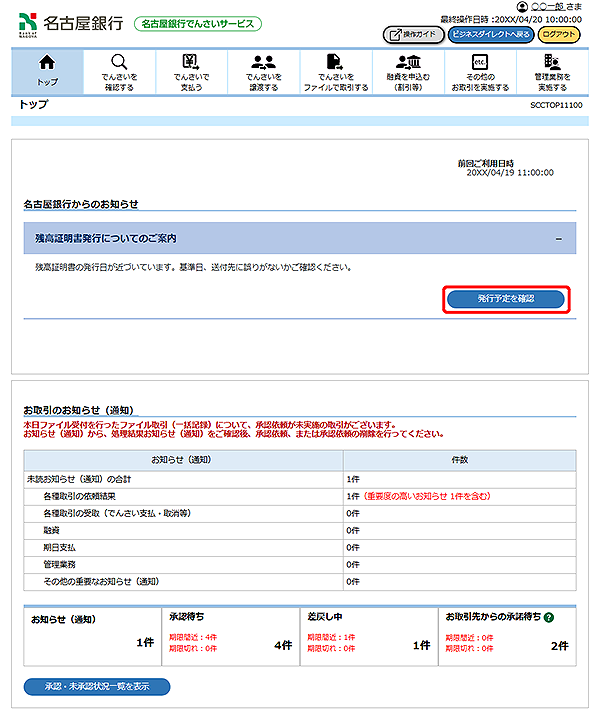Open その他のお取引を実施する menu

click(x=480, y=70)
